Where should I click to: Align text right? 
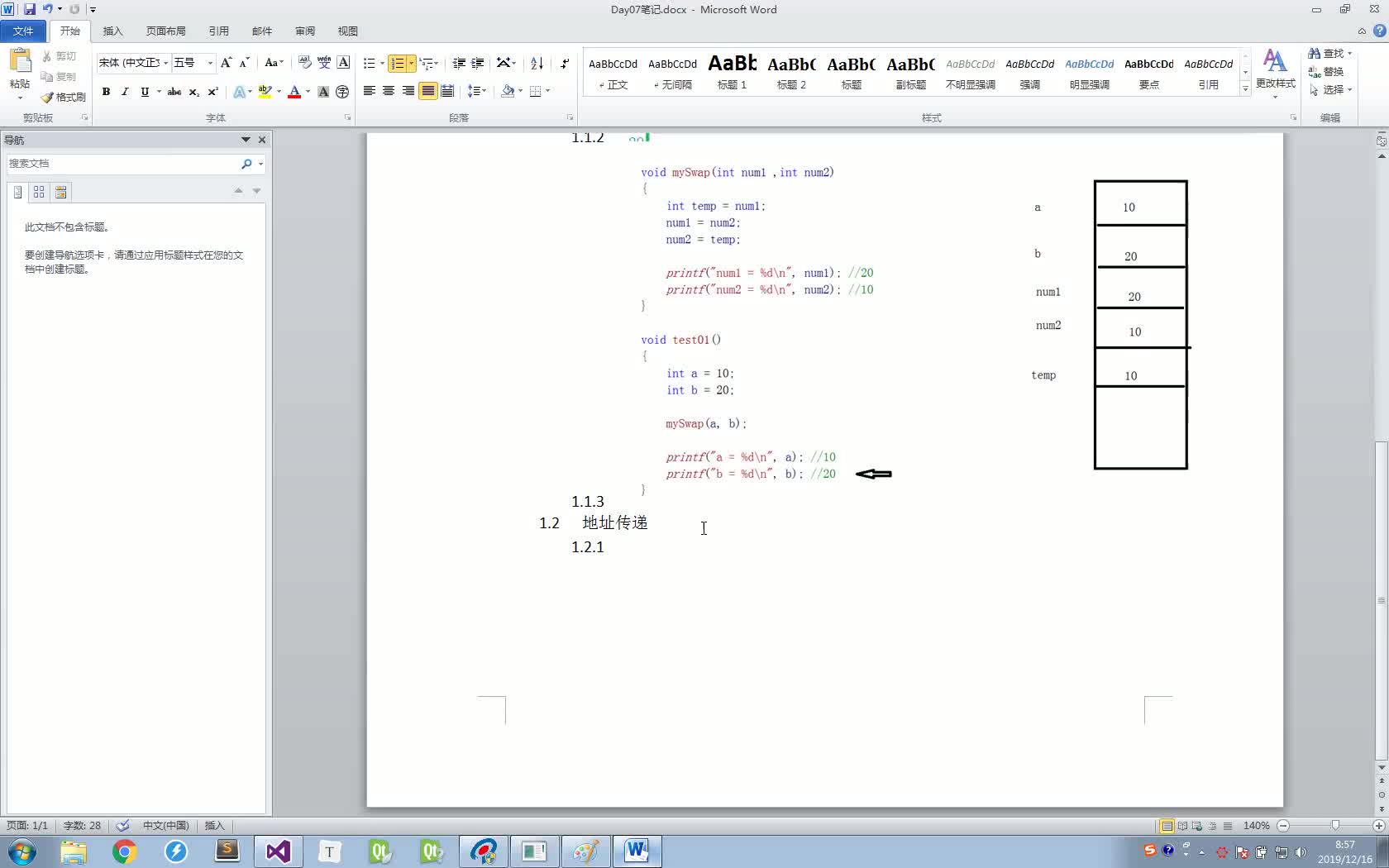tap(408, 91)
